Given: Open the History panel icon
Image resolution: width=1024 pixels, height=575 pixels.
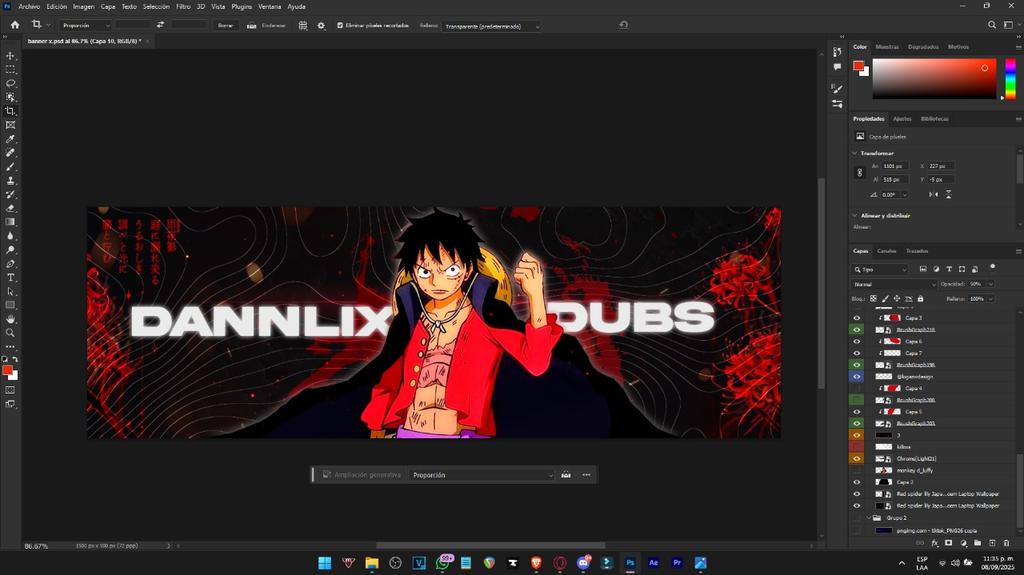Looking at the screenshot, I should click(x=837, y=52).
